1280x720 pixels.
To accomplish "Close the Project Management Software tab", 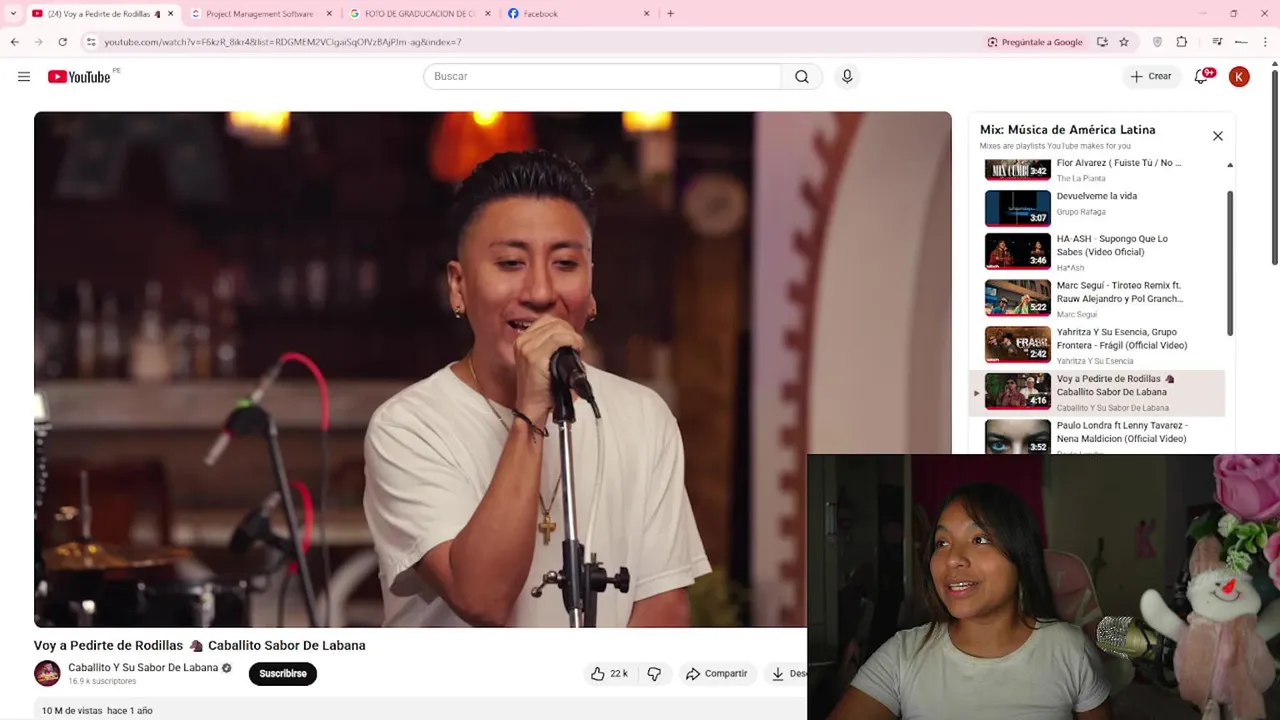I will click(329, 14).
